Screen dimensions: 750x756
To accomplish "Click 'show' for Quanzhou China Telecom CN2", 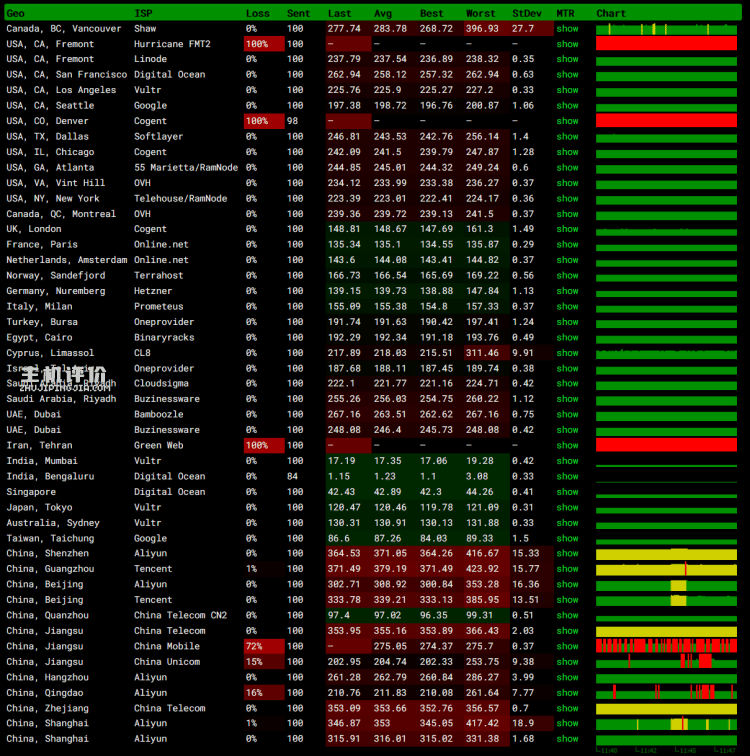I will 567,615.
